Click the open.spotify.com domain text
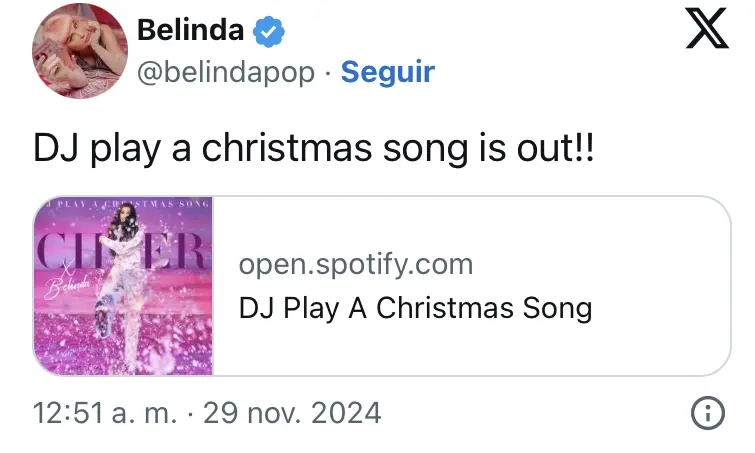 355,265
